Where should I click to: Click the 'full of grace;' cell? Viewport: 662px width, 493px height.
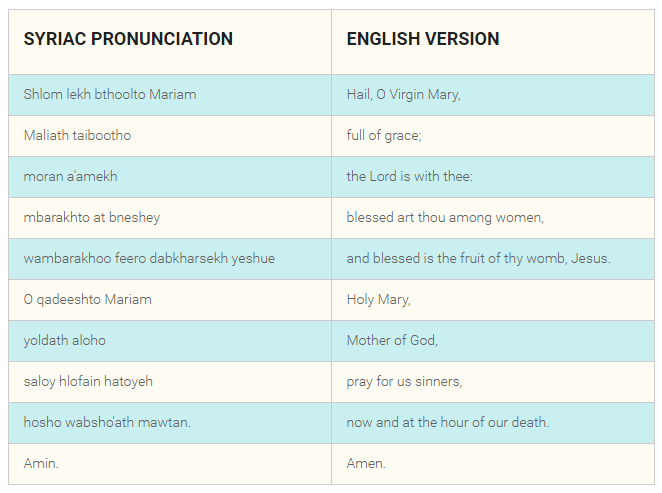(x=384, y=135)
